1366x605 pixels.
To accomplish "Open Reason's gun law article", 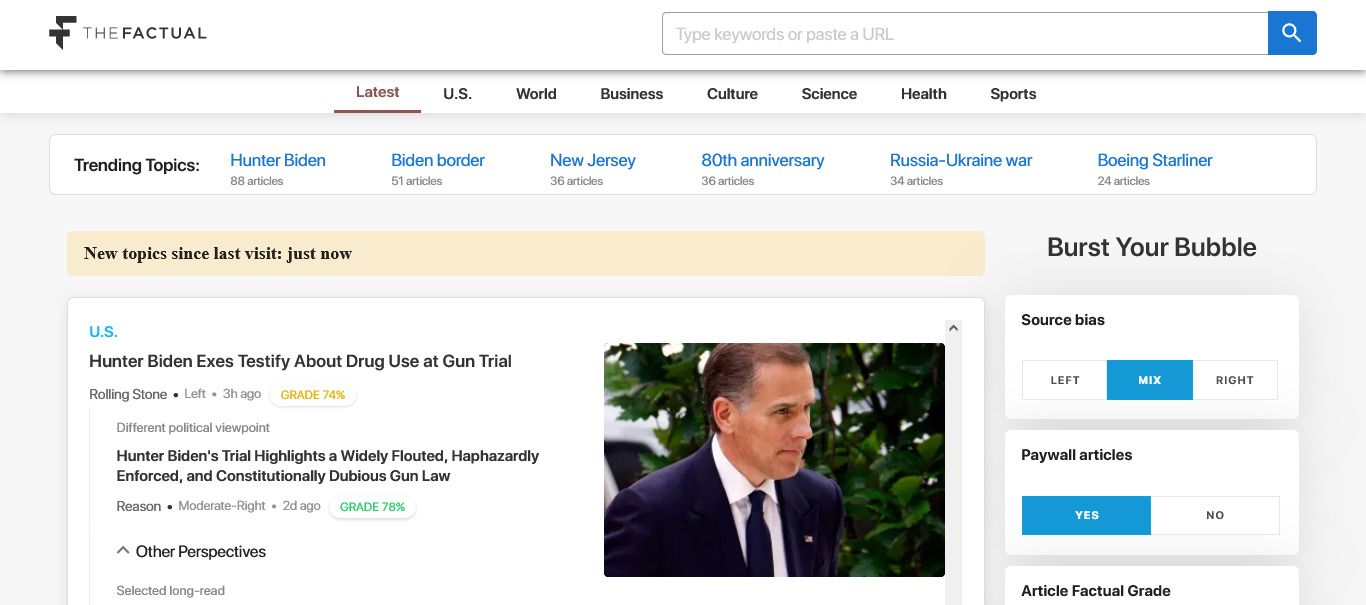I will click(x=328, y=466).
